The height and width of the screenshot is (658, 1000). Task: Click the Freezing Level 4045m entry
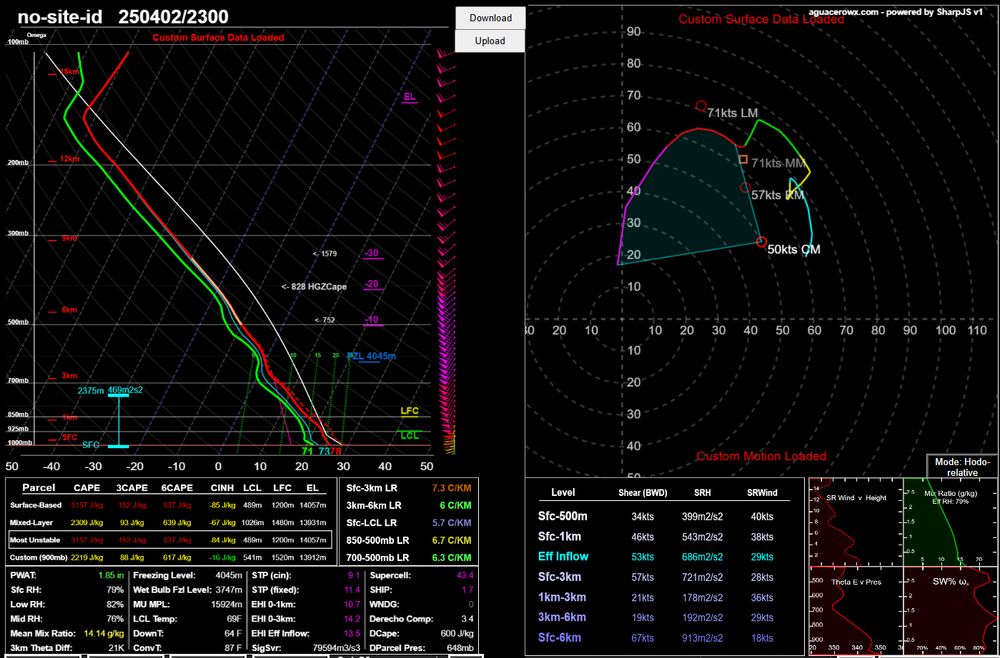(x=188, y=575)
